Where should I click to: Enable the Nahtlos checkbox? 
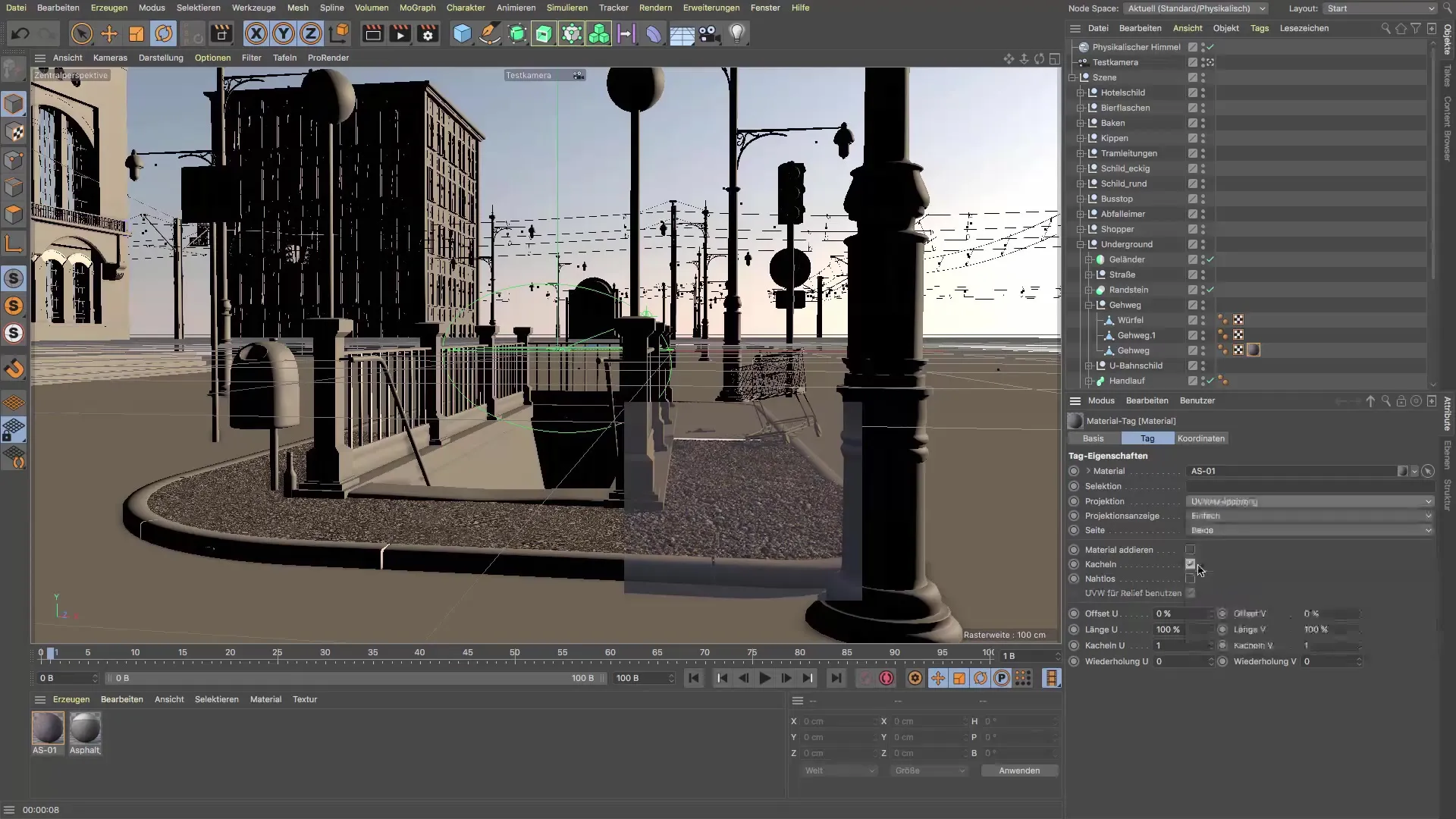[x=1190, y=579]
